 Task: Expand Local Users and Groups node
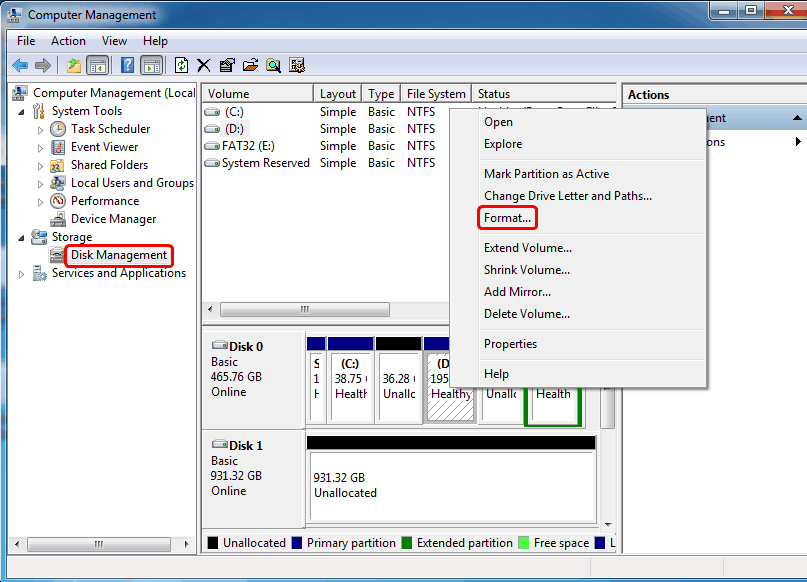(40, 184)
